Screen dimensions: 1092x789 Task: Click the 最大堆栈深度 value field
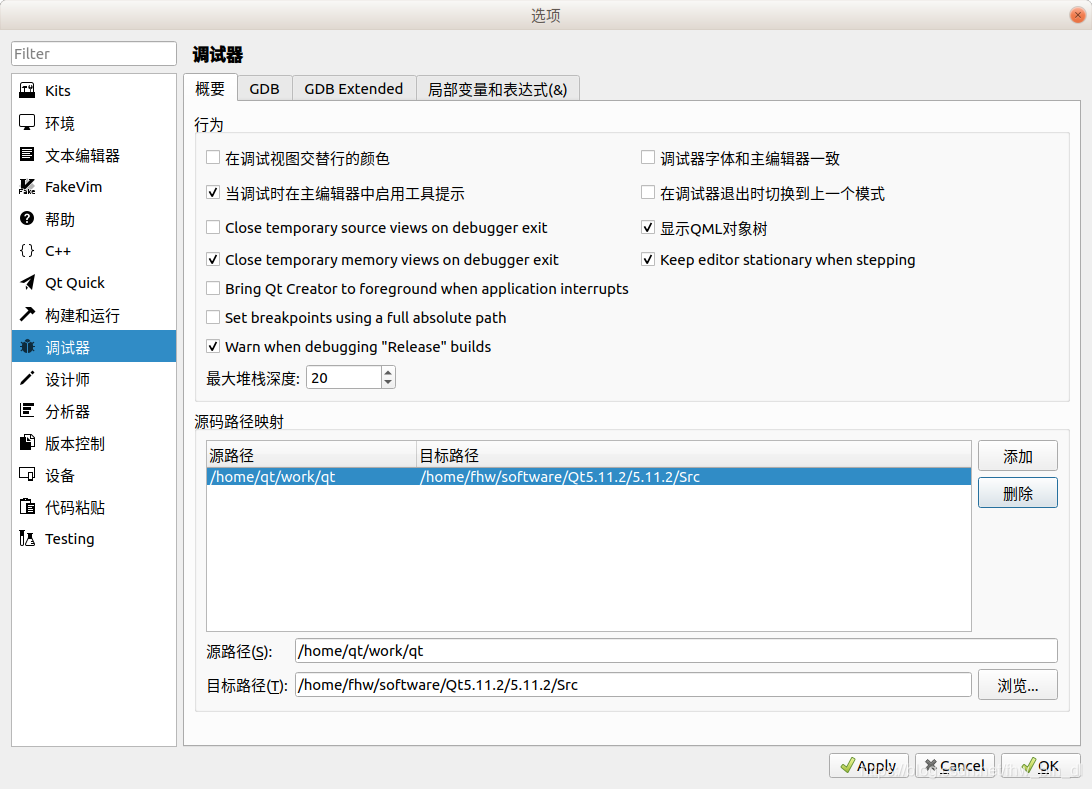click(344, 377)
